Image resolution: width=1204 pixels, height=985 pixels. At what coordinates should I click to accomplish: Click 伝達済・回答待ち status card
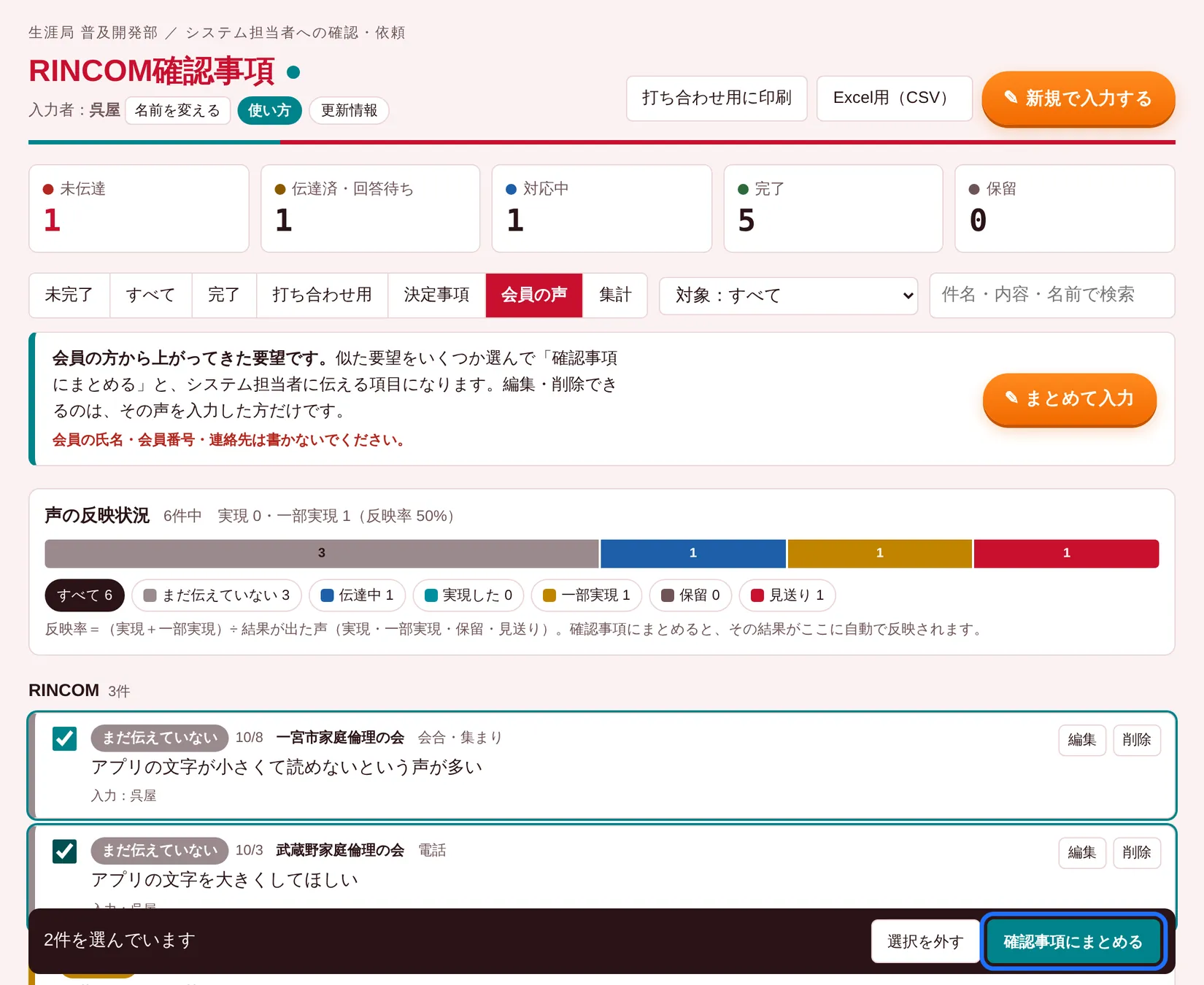coord(371,209)
